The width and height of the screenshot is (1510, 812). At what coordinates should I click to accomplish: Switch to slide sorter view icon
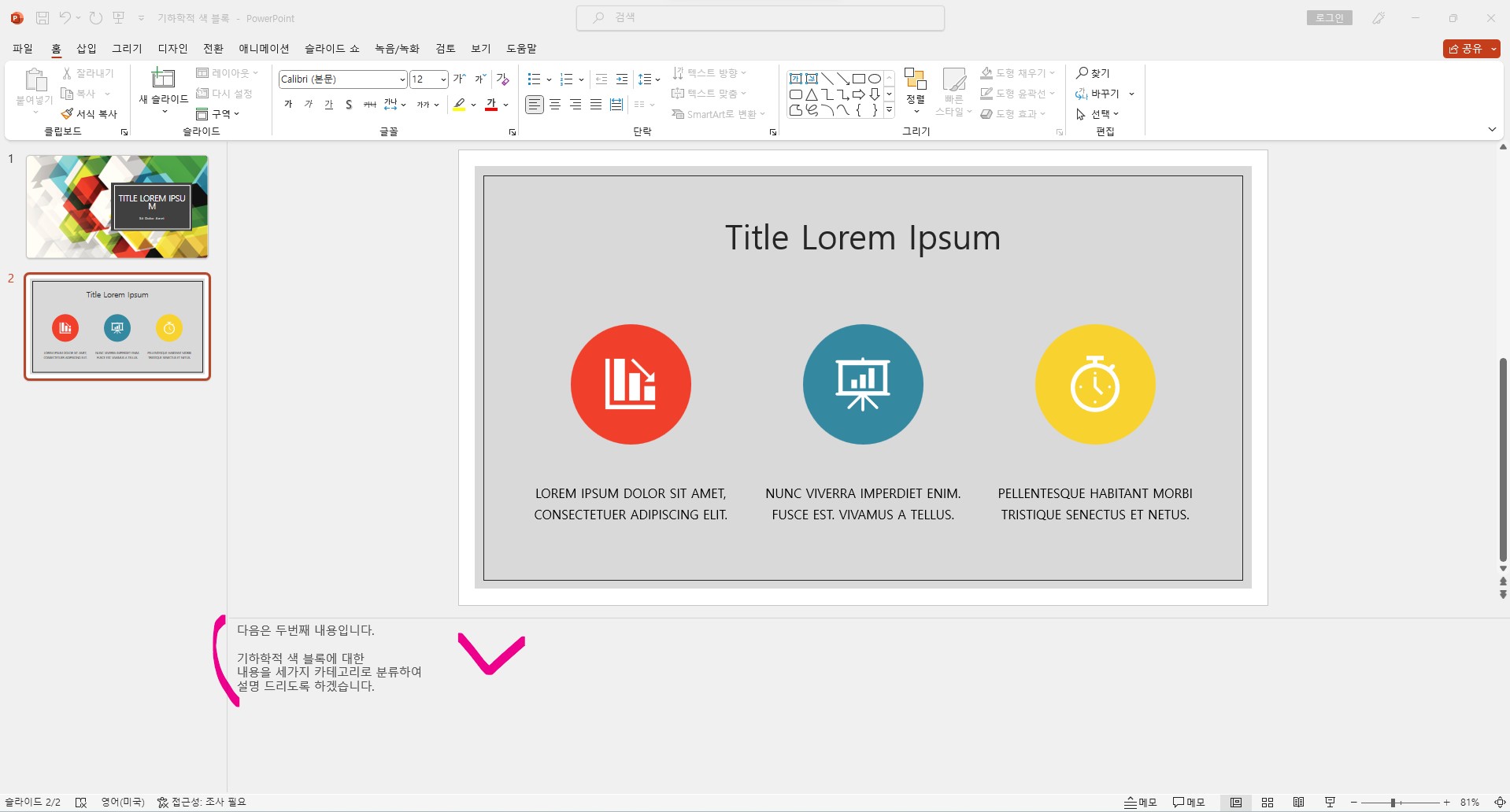(1268, 803)
